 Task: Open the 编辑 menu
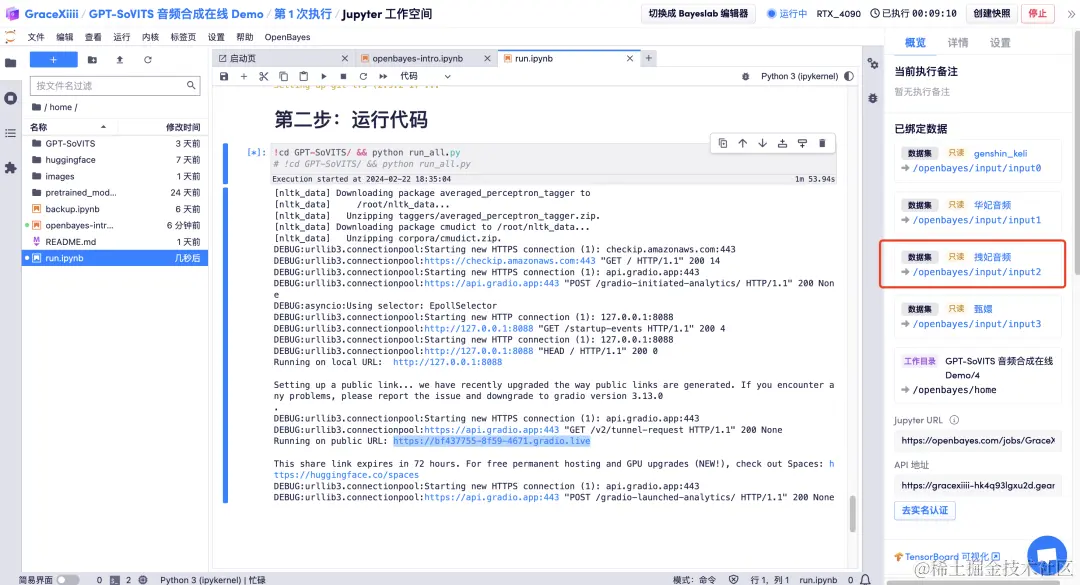click(x=64, y=37)
